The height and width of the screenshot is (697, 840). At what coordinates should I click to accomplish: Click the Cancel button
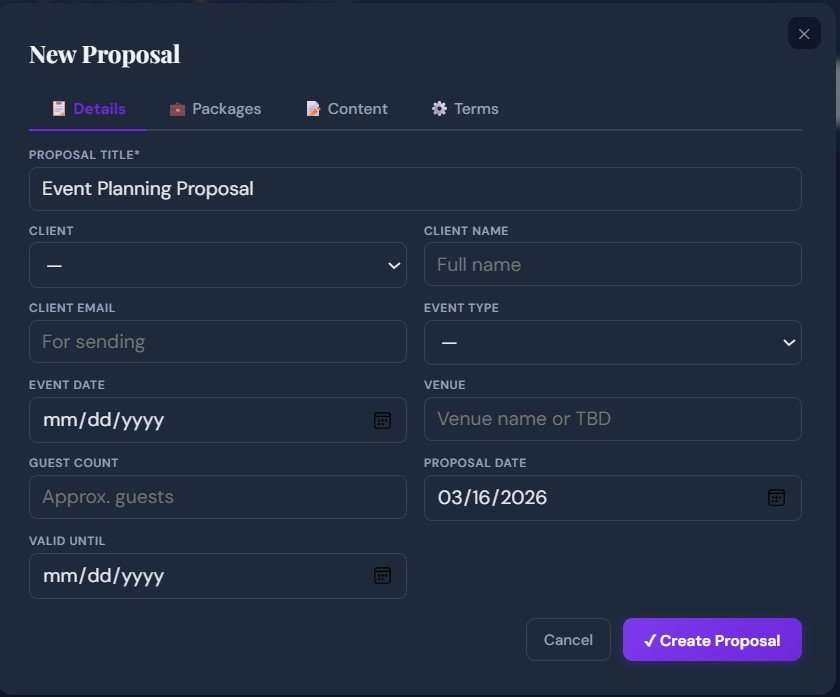tap(568, 639)
